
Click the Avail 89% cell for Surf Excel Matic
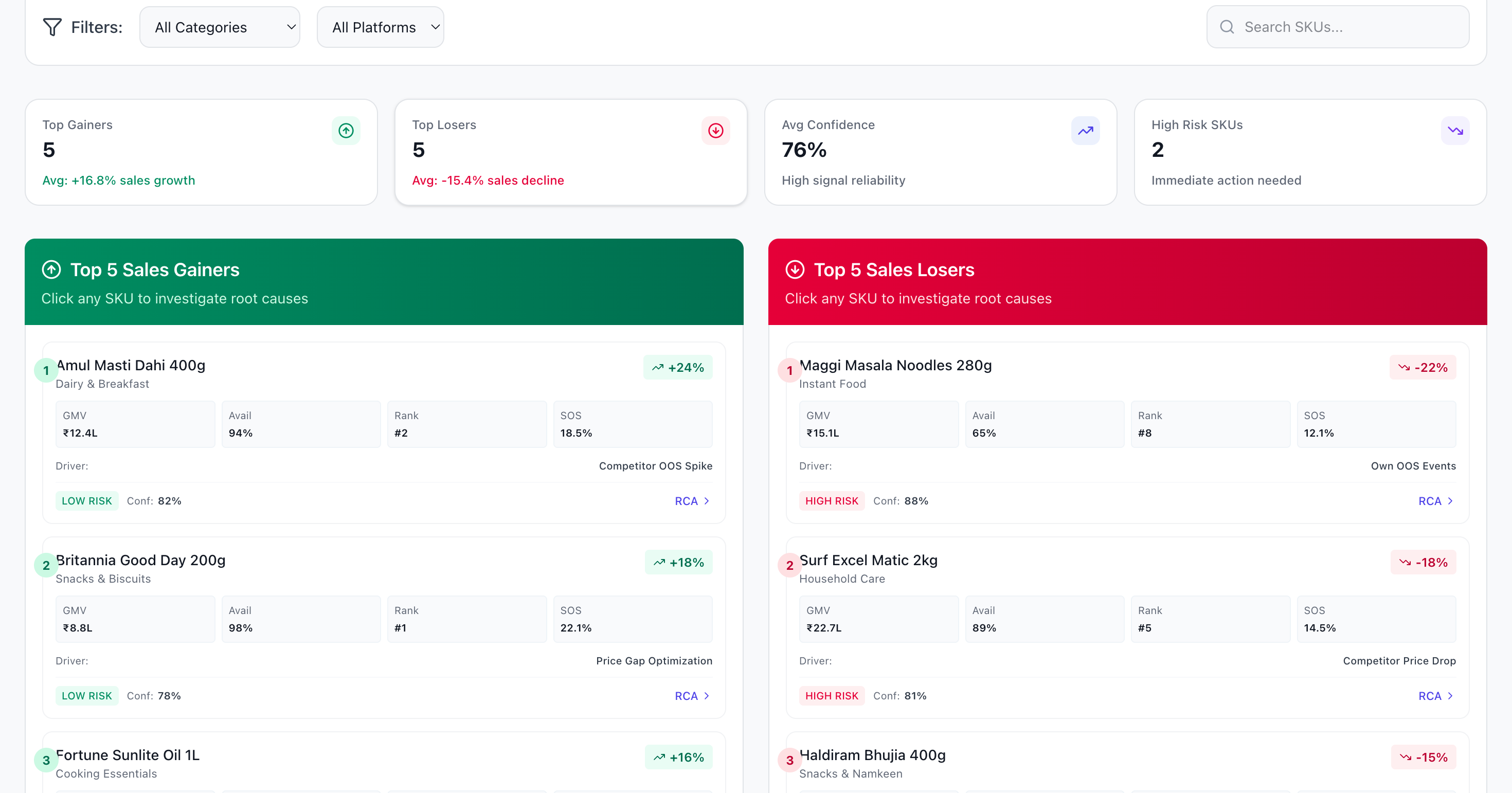coord(1045,619)
